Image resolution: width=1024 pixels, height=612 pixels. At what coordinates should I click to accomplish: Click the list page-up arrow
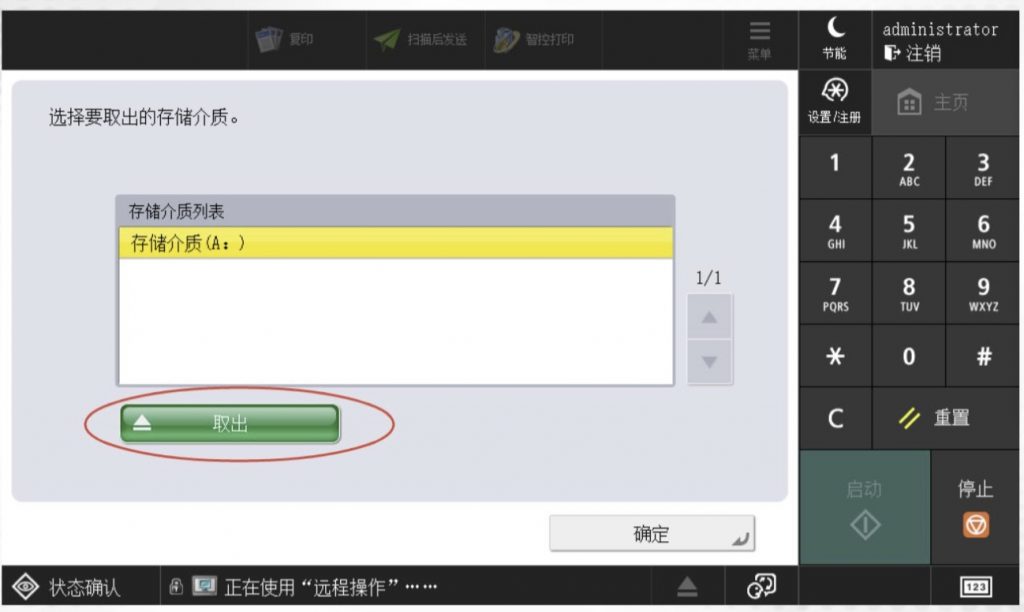(709, 317)
